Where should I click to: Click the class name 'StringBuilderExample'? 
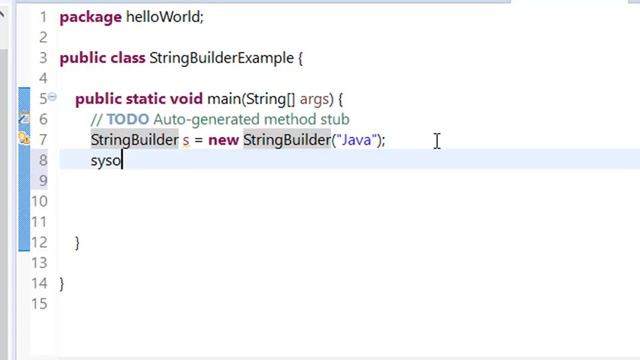[x=222, y=58]
